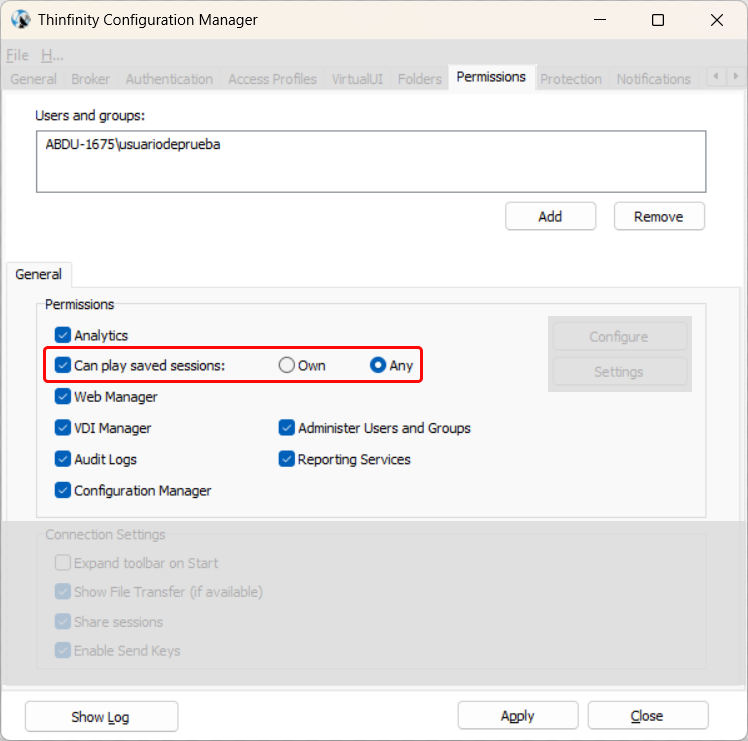Screen dimensions: 748x741
Task: Toggle the Share sessions checkbox
Action: coord(62,622)
